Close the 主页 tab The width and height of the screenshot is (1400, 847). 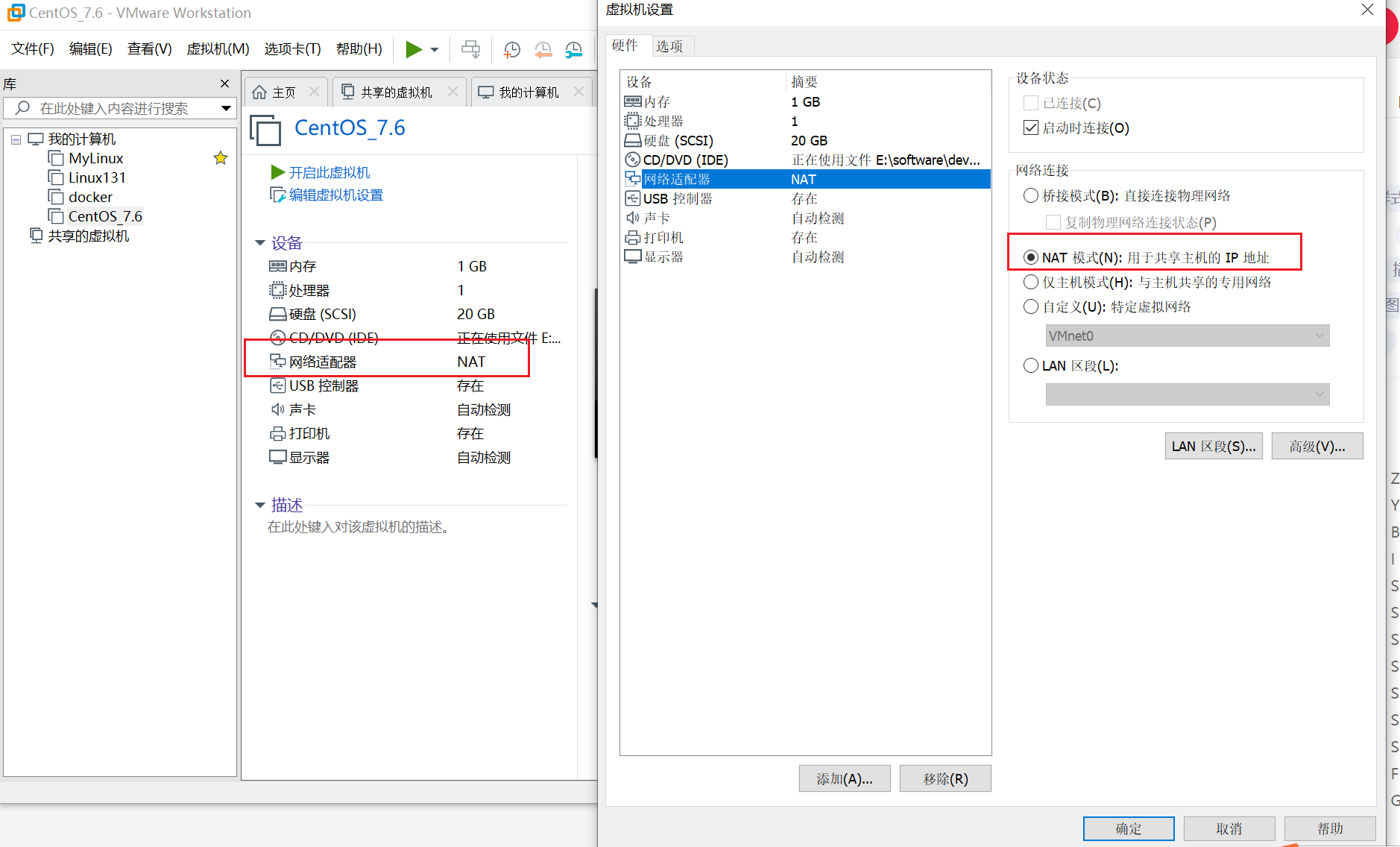314,92
